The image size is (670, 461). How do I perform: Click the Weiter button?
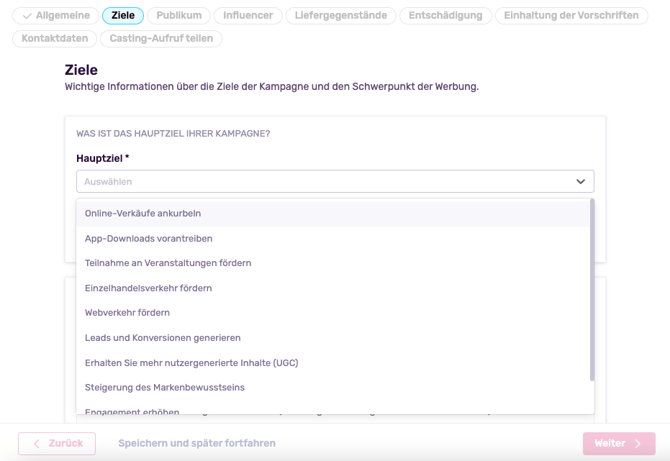tap(619, 443)
